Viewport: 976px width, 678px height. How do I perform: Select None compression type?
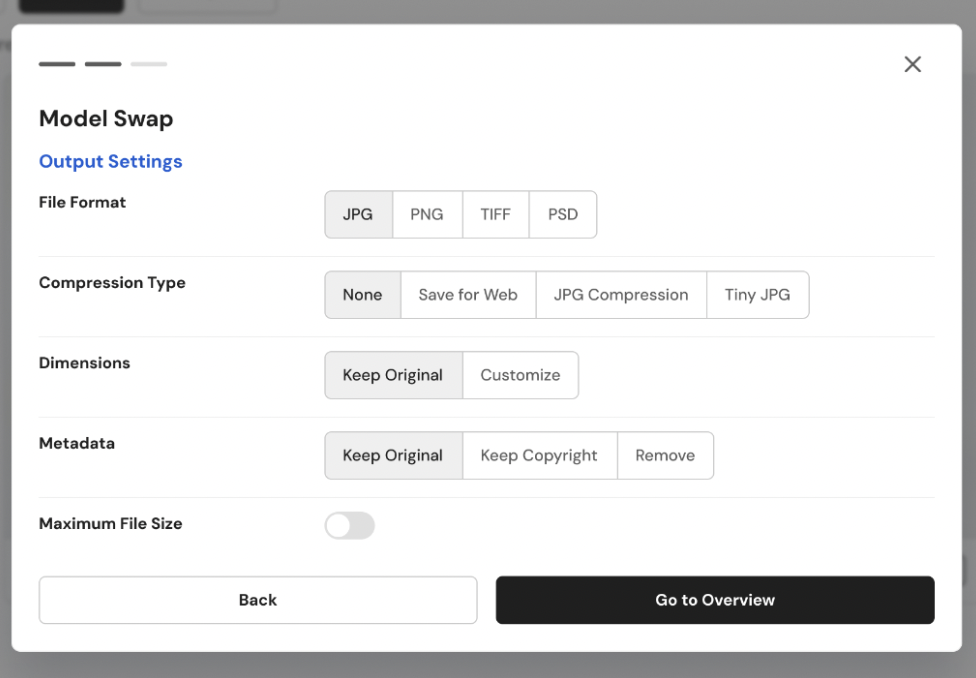point(363,294)
